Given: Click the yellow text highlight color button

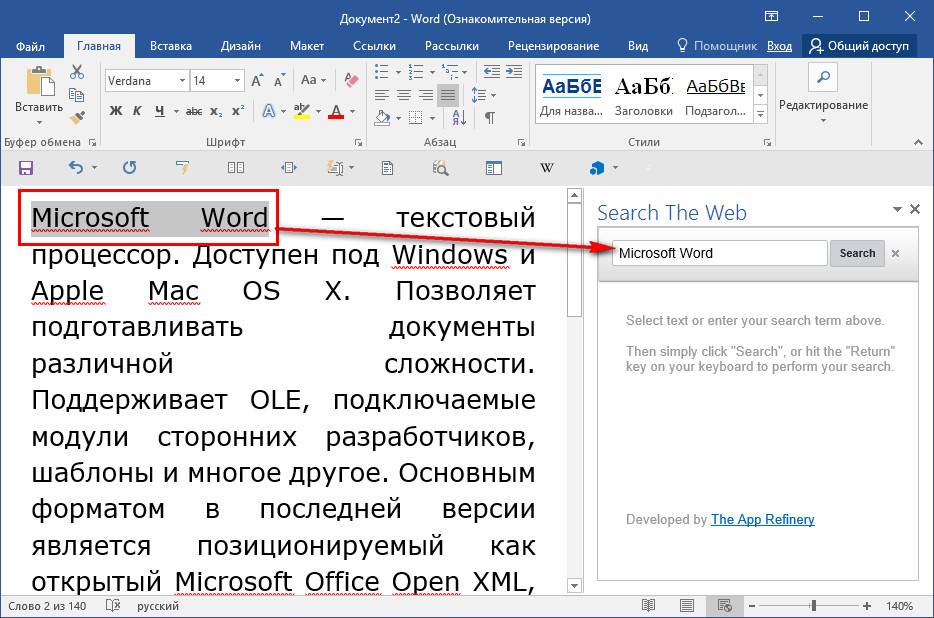Looking at the screenshot, I should tap(302, 111).
